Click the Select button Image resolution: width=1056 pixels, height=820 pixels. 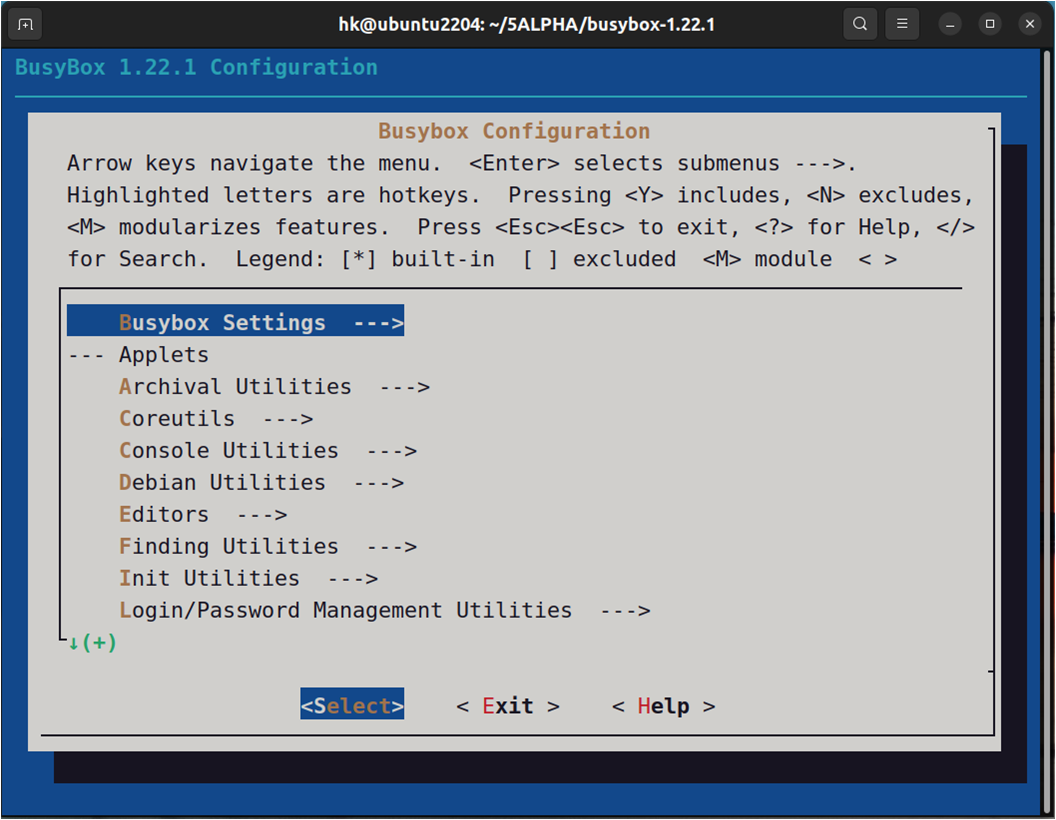352,704
